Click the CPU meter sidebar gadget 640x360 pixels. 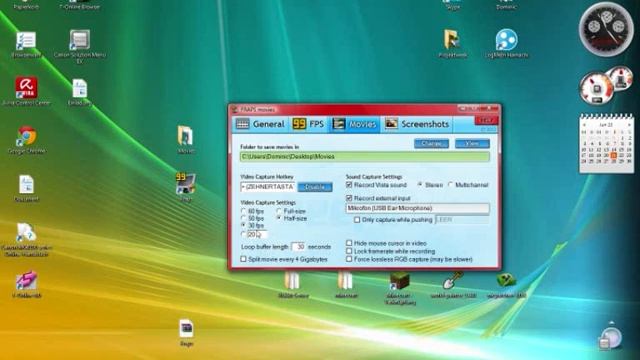pos(606,29)
